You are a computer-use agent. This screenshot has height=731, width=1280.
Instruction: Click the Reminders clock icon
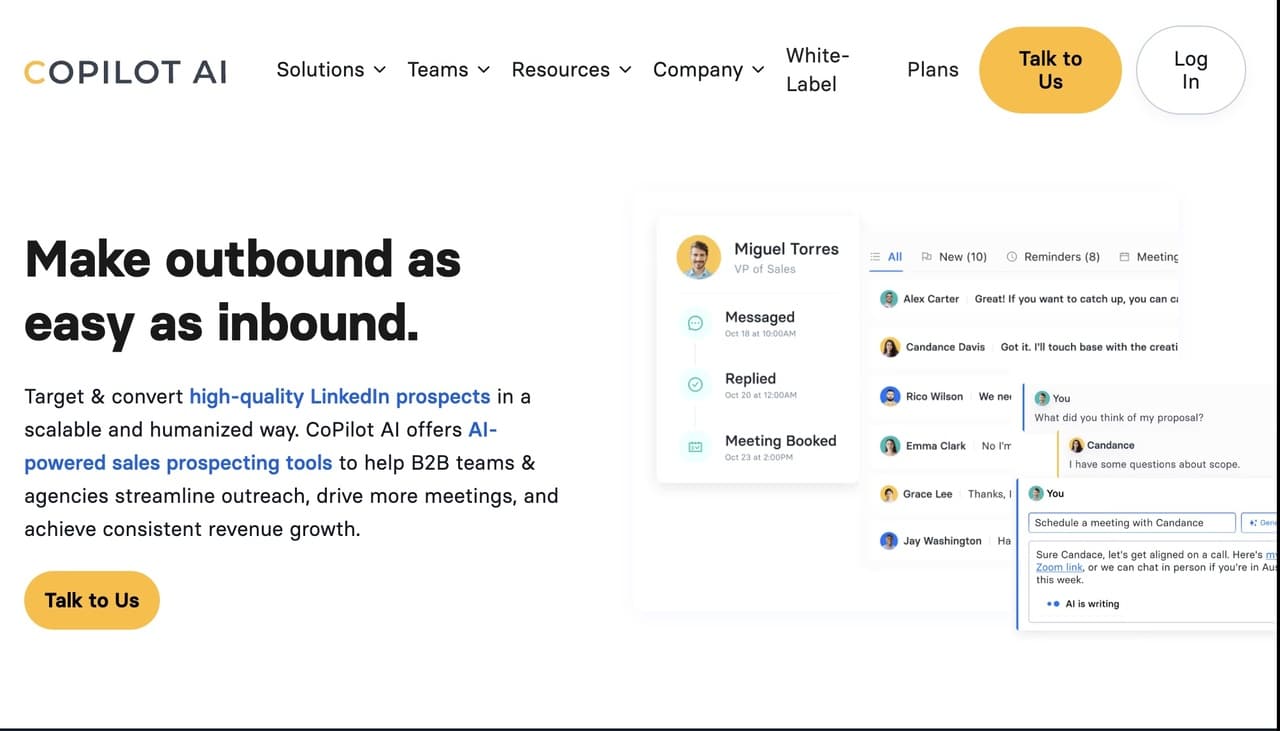tap(1011, 257)
